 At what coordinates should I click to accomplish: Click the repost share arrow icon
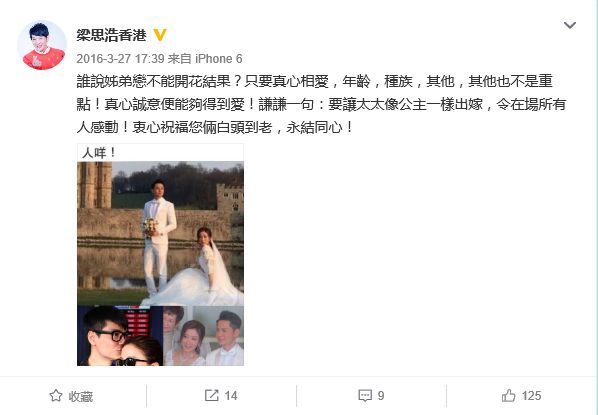click(212, 396)
